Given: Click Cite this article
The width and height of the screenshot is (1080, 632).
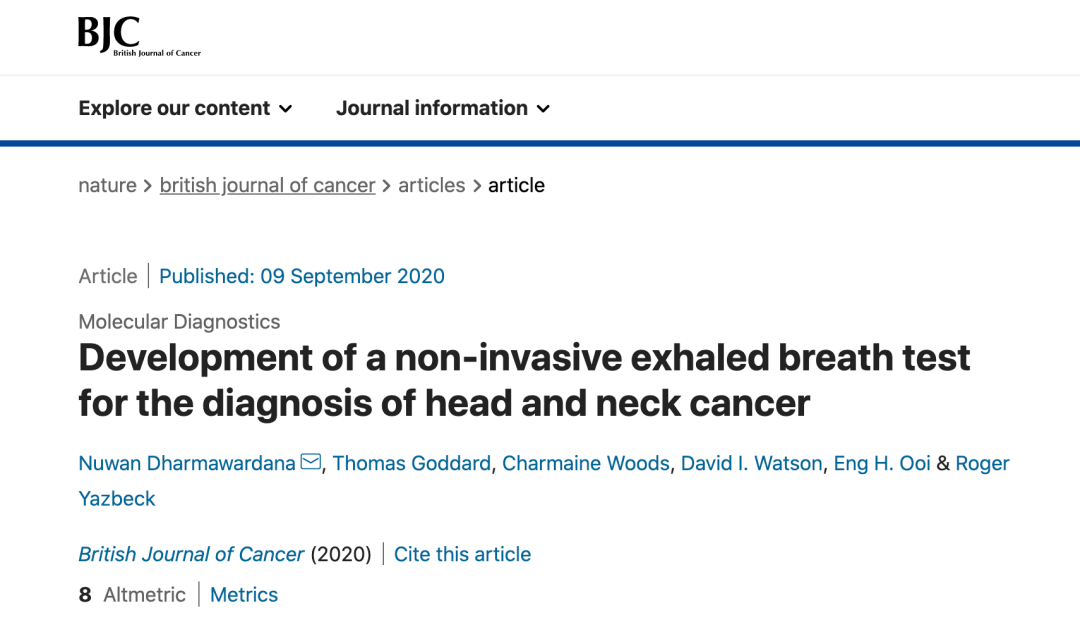Looking at the screenshot, I should [x=462, y=554].
